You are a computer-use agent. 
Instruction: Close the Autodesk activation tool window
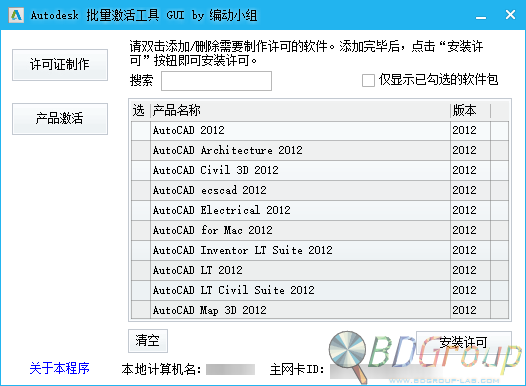pos(510,15)
